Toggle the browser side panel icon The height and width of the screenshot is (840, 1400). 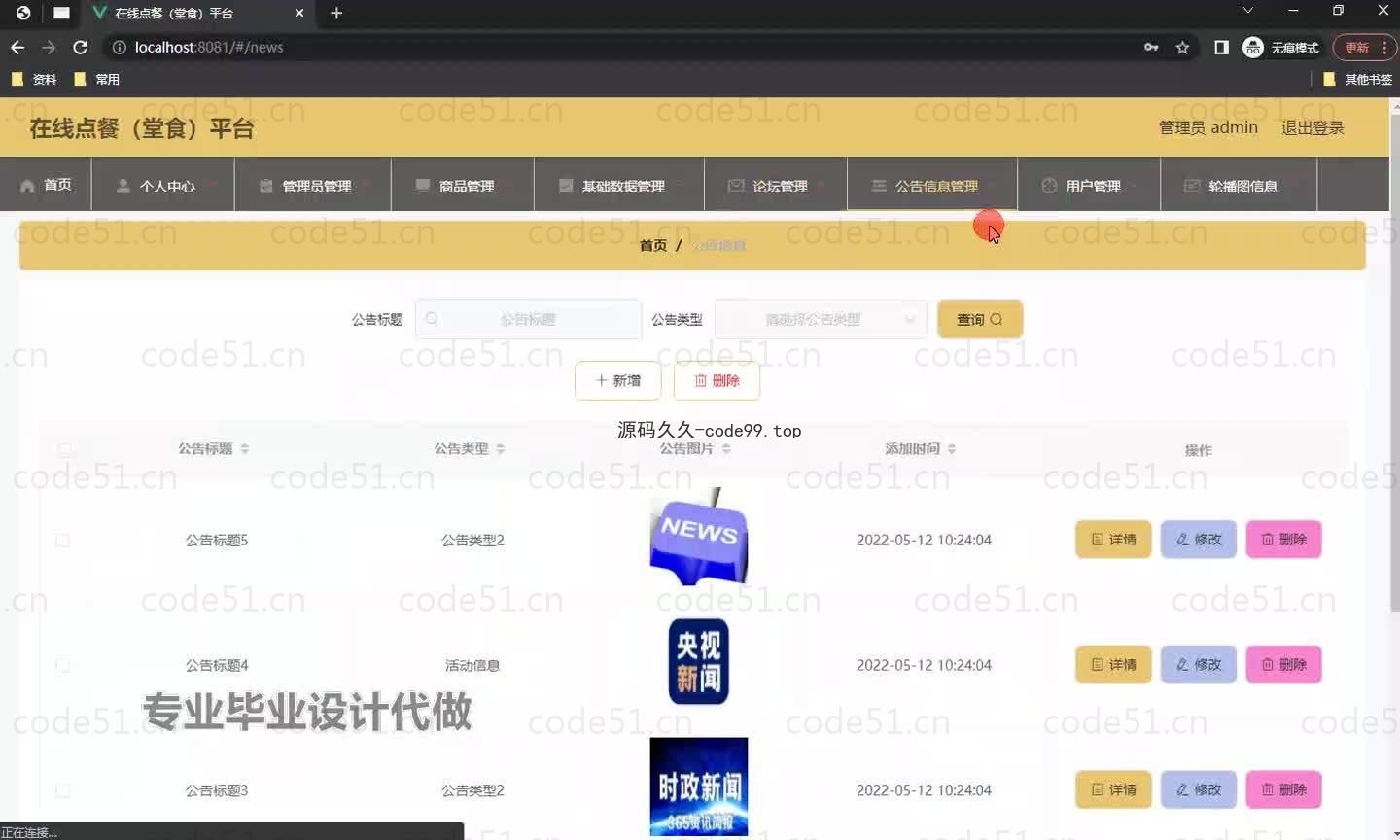[1221, 47]
